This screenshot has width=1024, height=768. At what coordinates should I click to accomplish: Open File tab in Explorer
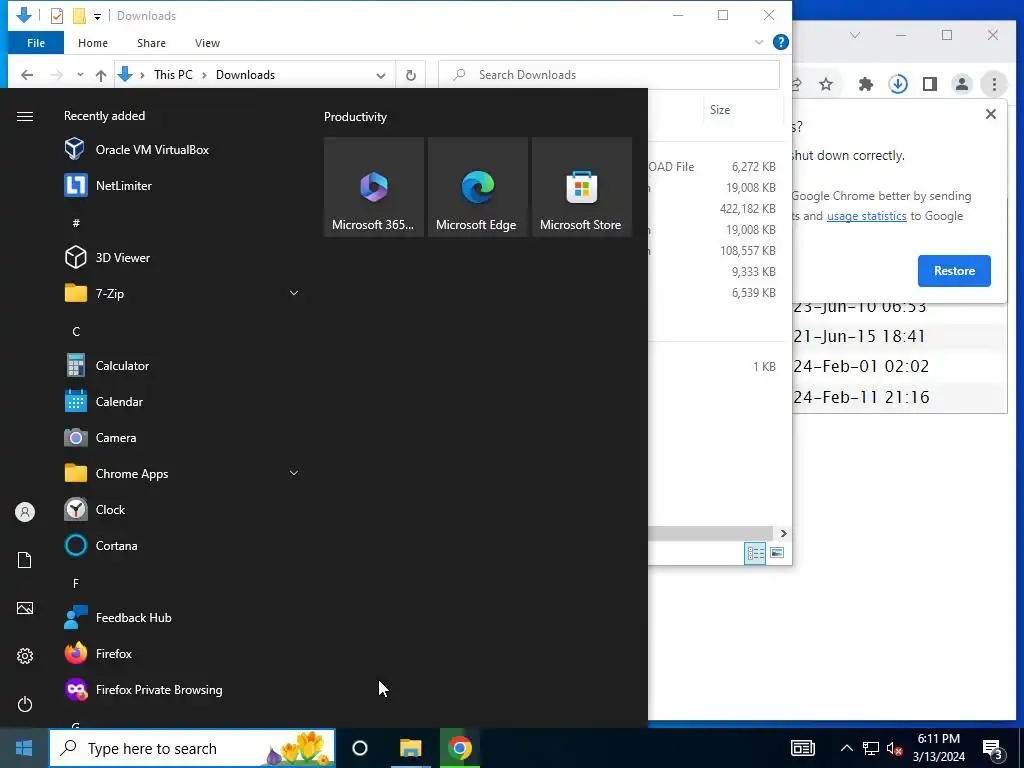click(36, 43)
